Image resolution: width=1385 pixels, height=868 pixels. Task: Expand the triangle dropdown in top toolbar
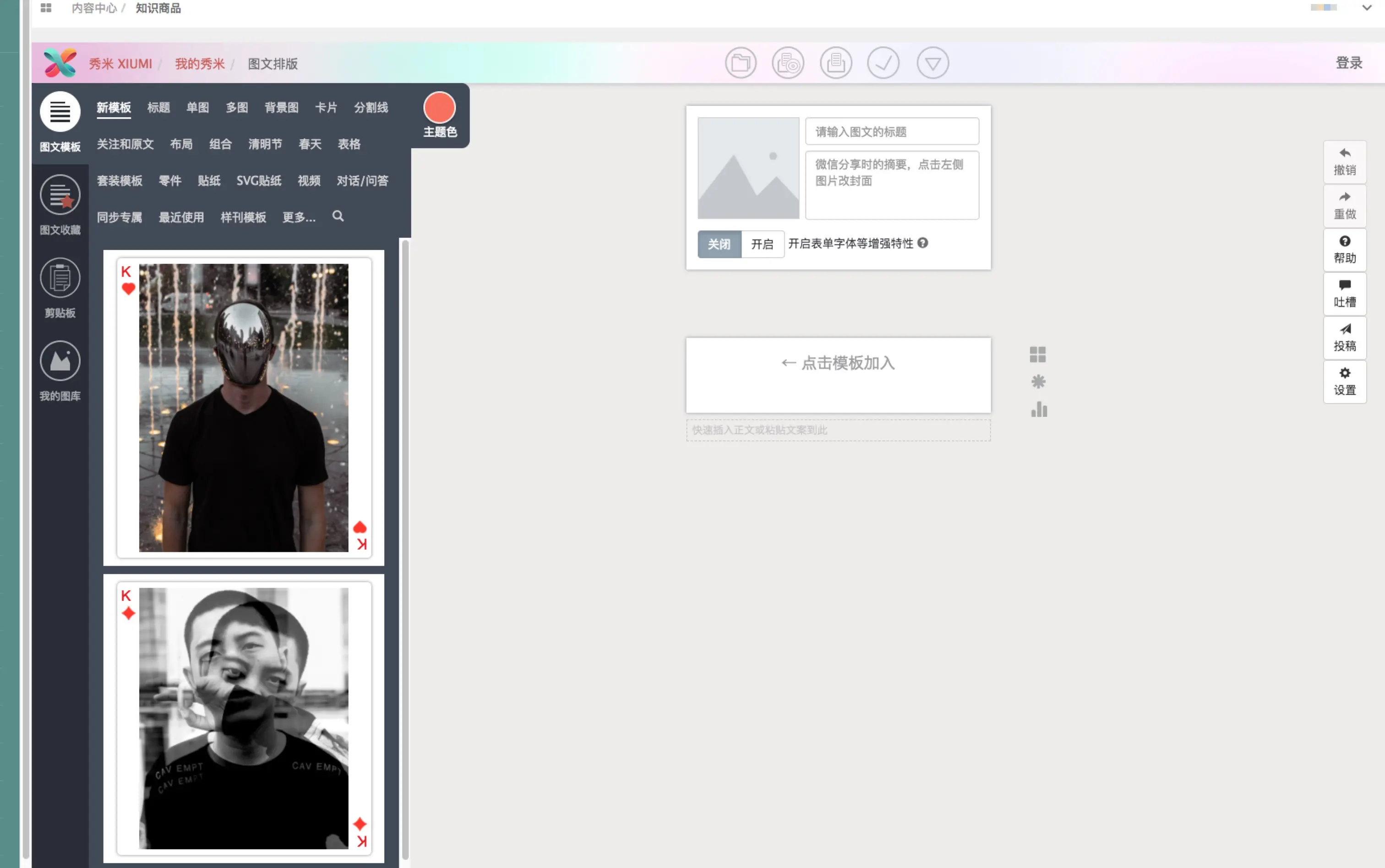click(932, 63)
